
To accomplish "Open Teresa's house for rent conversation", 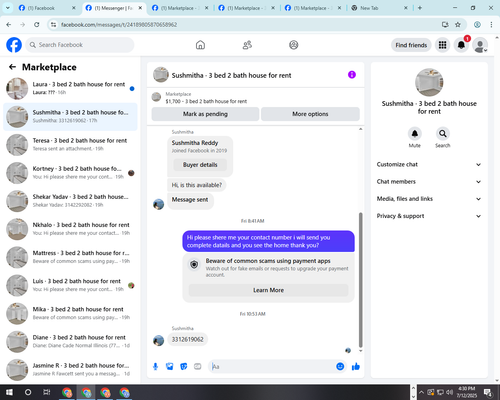I will coord(70,145).
